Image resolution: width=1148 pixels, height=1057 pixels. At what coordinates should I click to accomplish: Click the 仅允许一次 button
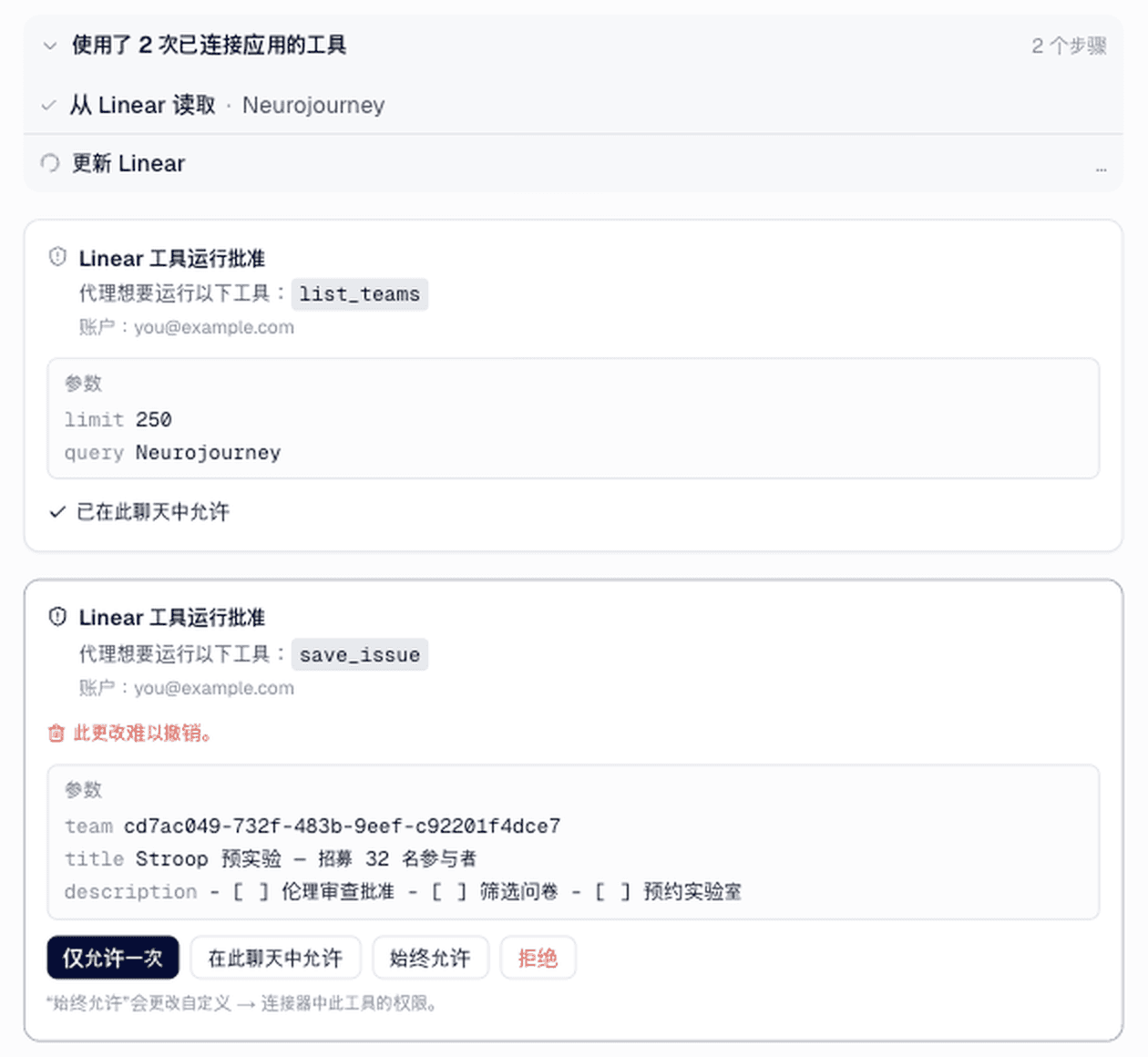click(113, 958)
